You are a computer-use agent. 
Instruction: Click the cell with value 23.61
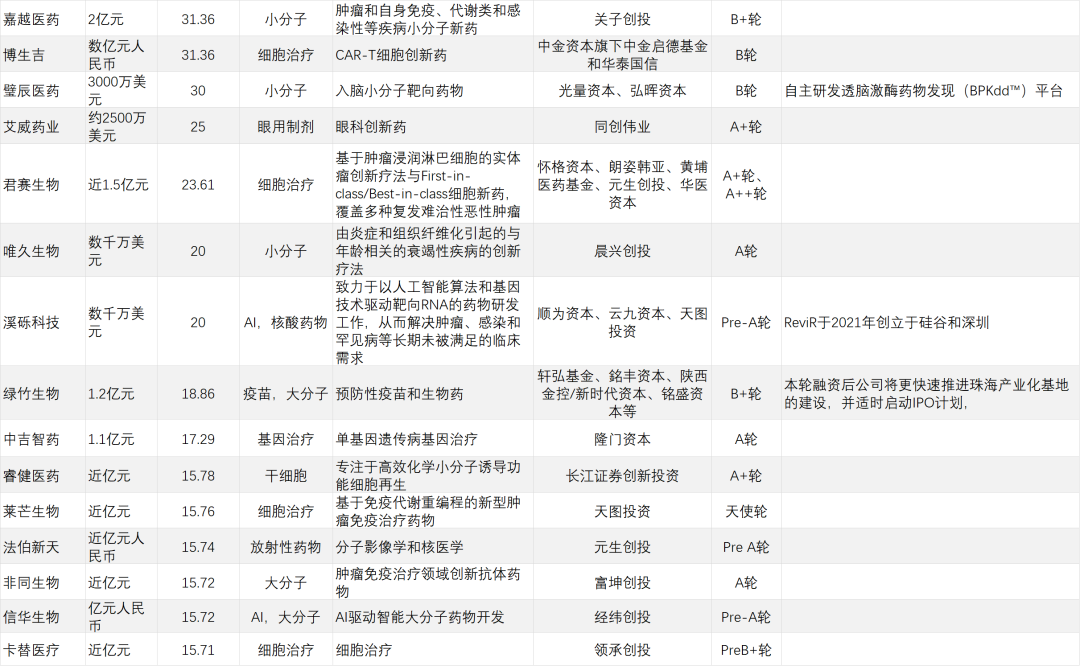pyautogui.click(x=197, y=184)
